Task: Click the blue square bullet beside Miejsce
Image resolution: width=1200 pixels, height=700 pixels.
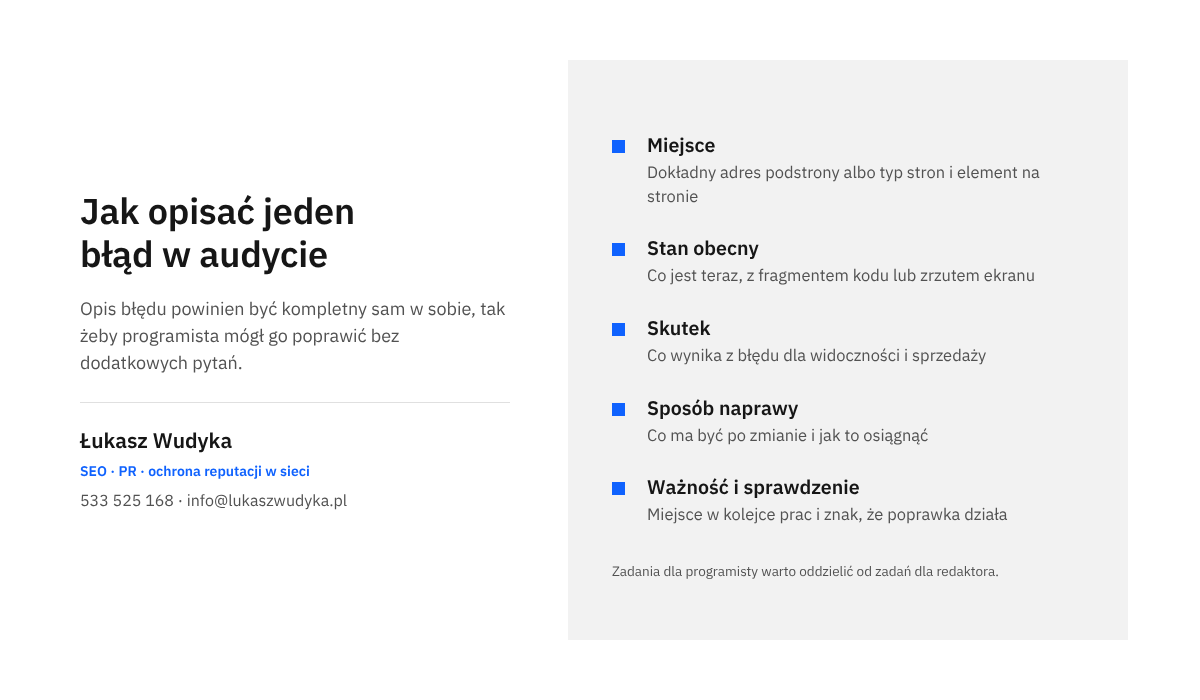Action: point(618,146)
